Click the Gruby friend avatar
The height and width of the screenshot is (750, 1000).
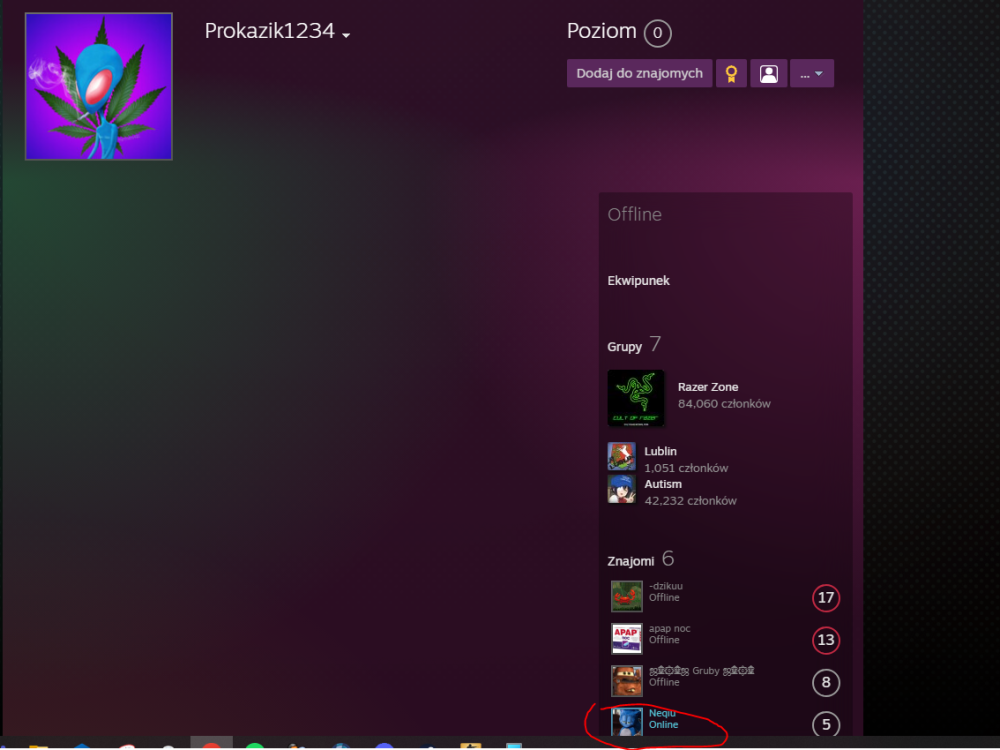(x=626, y=680)
